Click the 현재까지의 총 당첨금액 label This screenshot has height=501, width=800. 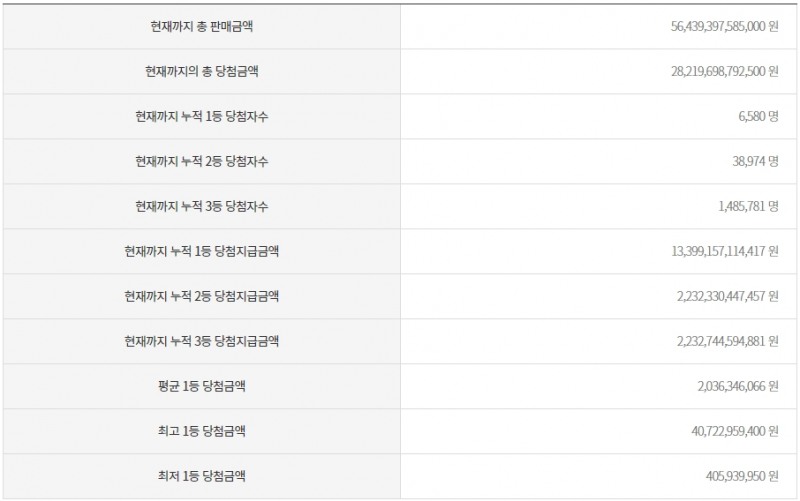pyautogui.click(x=201, y=71)
